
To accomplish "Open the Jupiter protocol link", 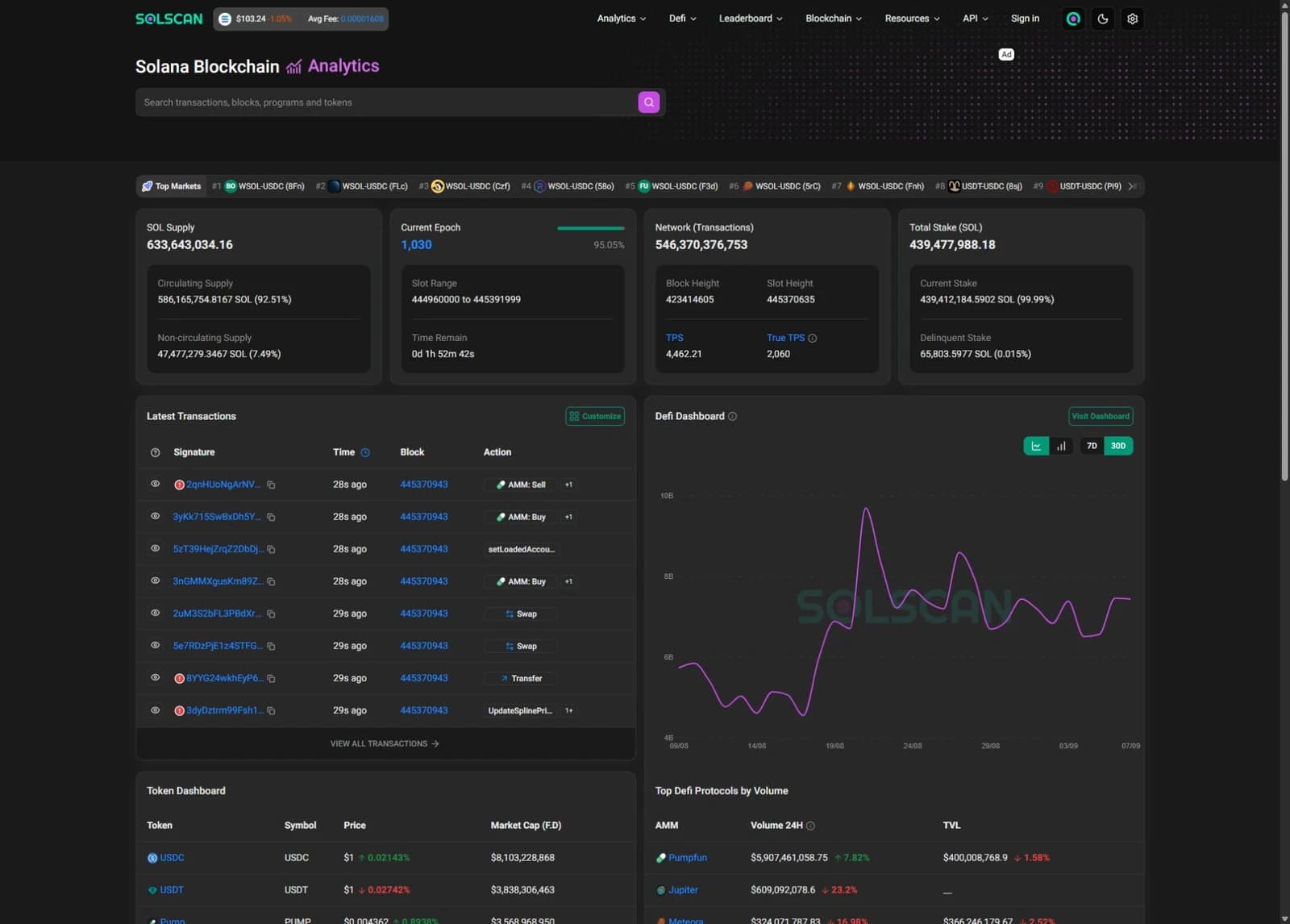I will [683, 890].
